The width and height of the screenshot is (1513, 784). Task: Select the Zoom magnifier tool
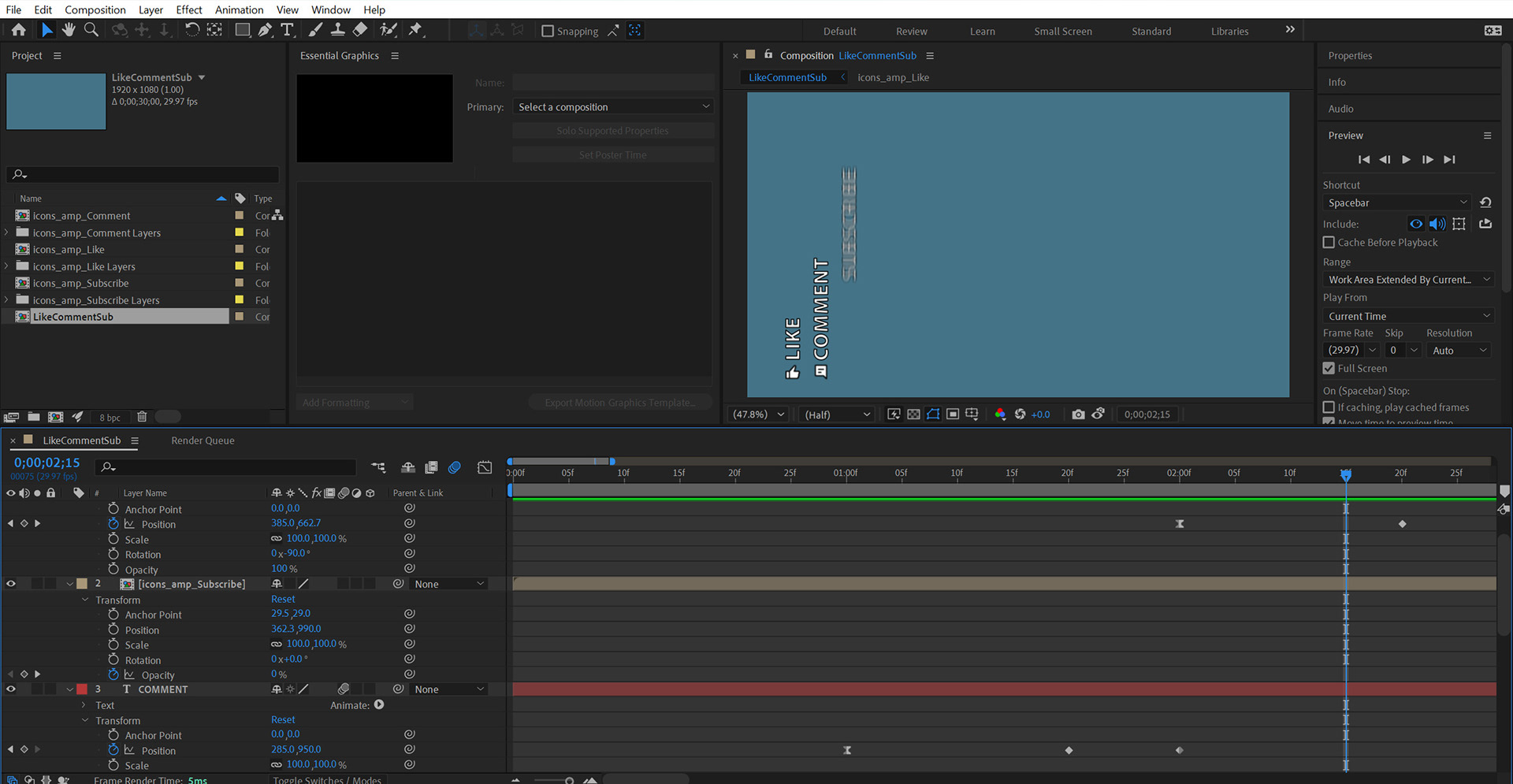pos(91,30)
